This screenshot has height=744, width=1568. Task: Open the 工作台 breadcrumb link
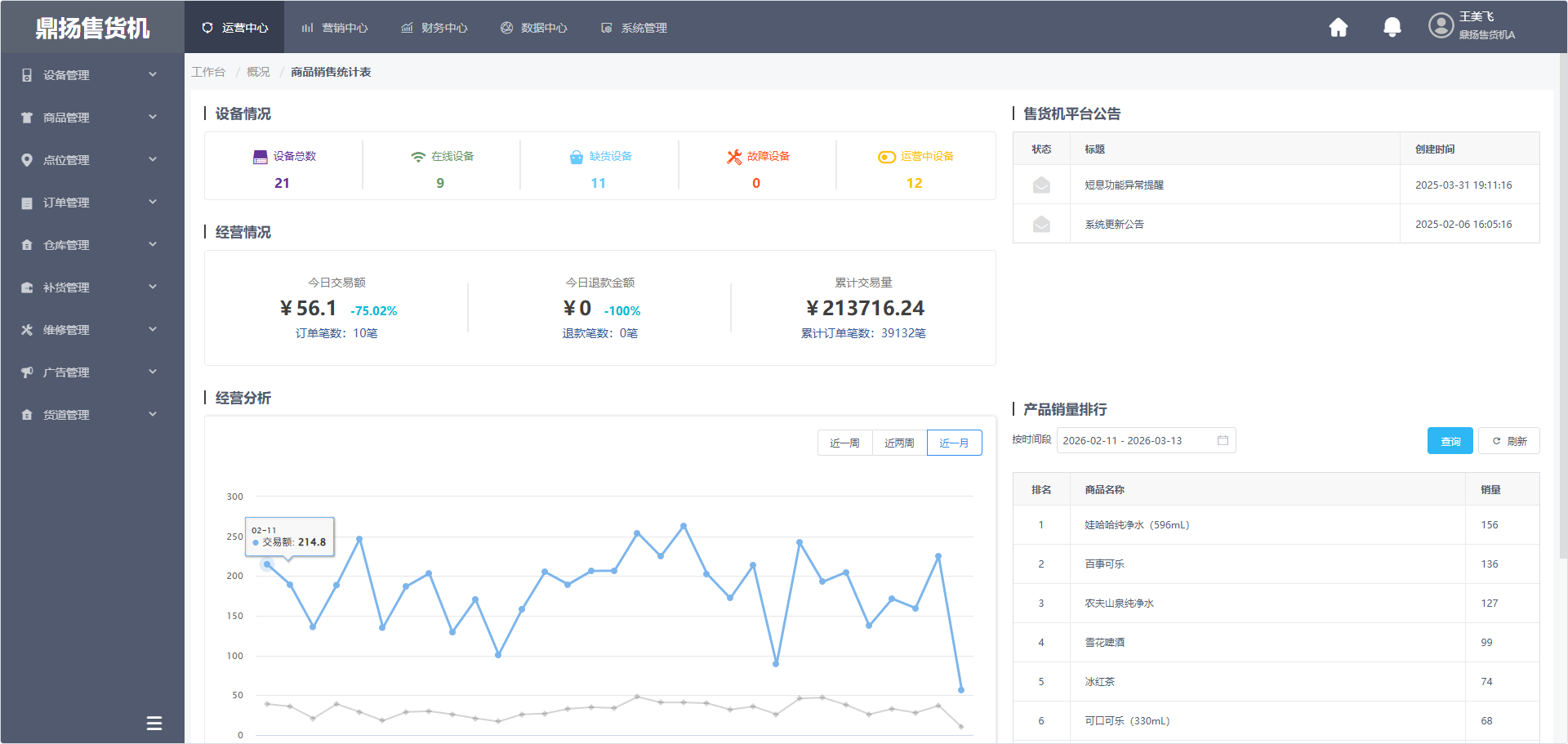coord(208,72)
